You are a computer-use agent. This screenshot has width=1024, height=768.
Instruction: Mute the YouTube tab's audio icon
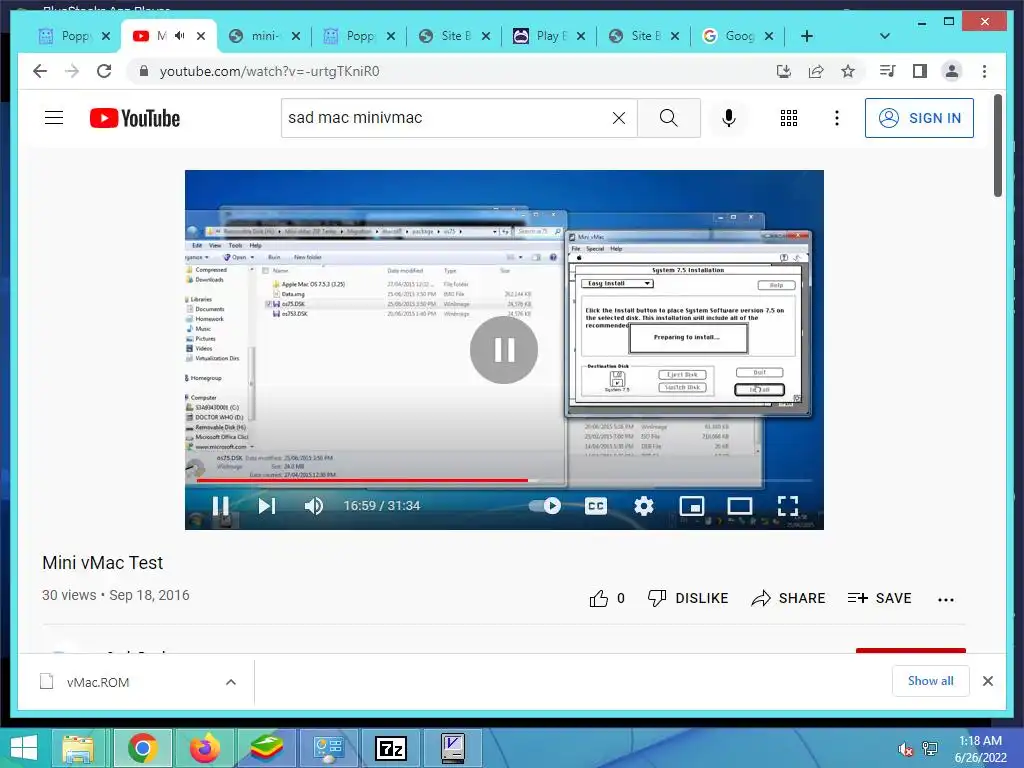(x=180, y=36)
